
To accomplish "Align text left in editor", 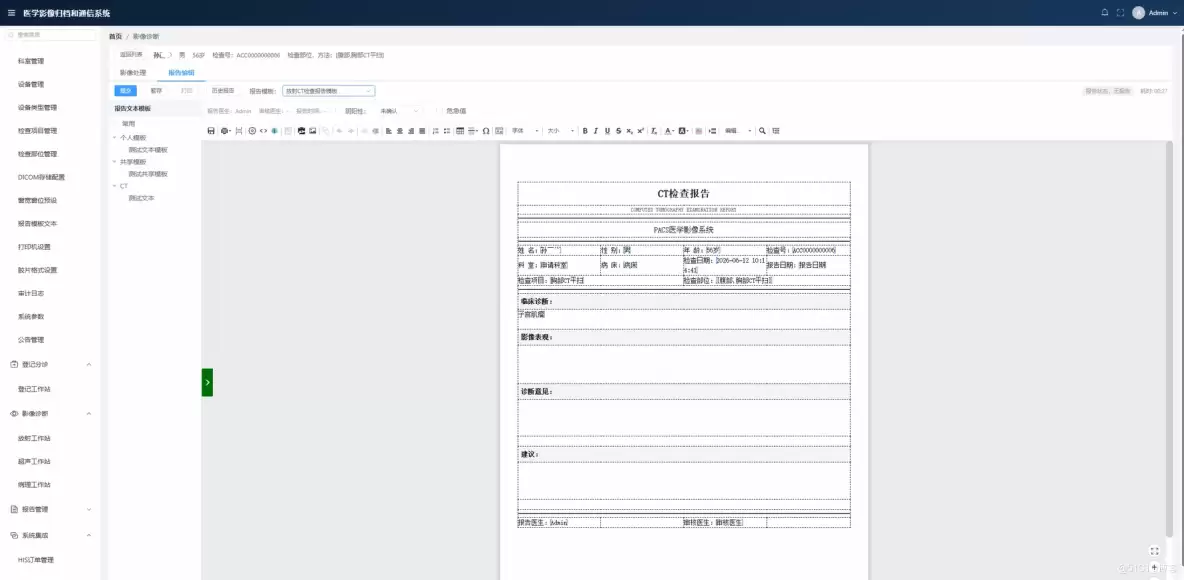I will 388,131.
